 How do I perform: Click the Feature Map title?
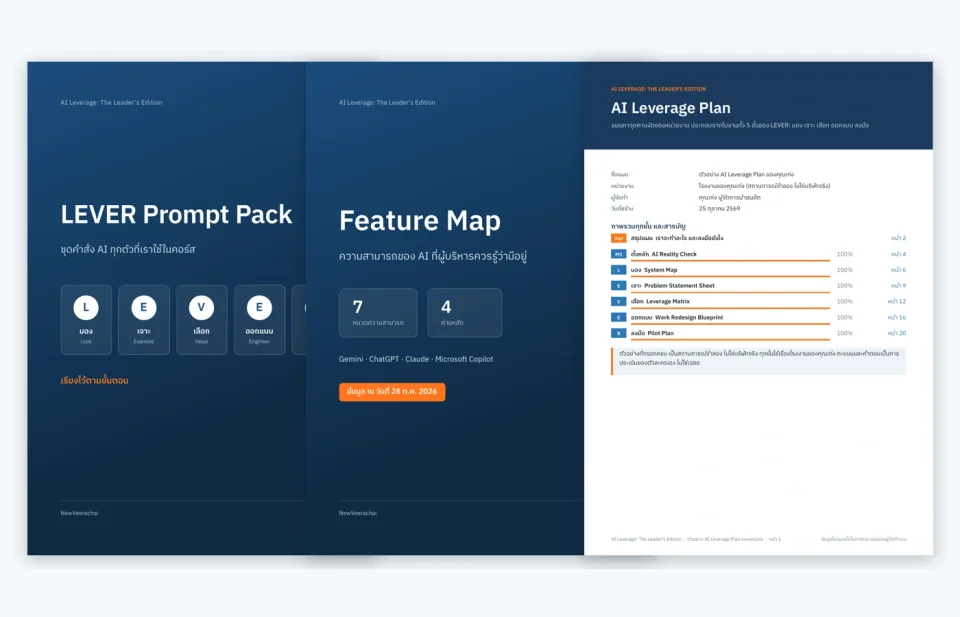coord(420,221)
